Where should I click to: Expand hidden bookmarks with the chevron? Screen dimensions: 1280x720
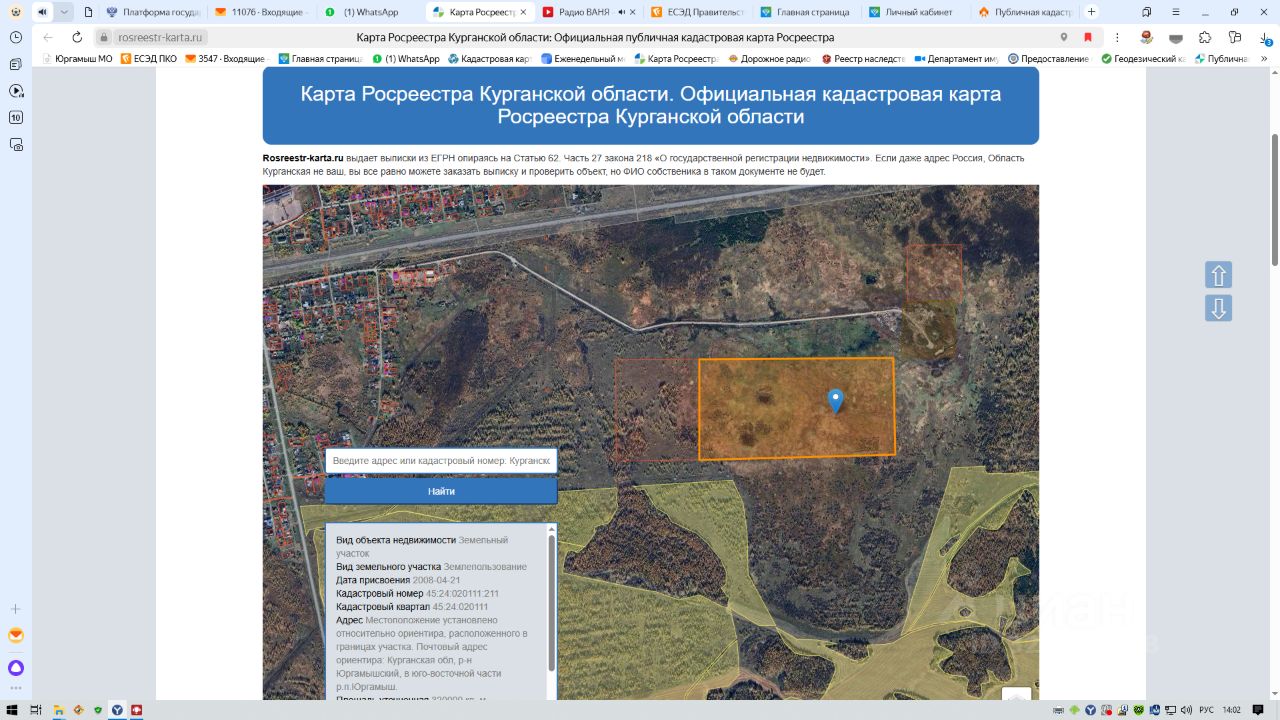[1262, 59]
